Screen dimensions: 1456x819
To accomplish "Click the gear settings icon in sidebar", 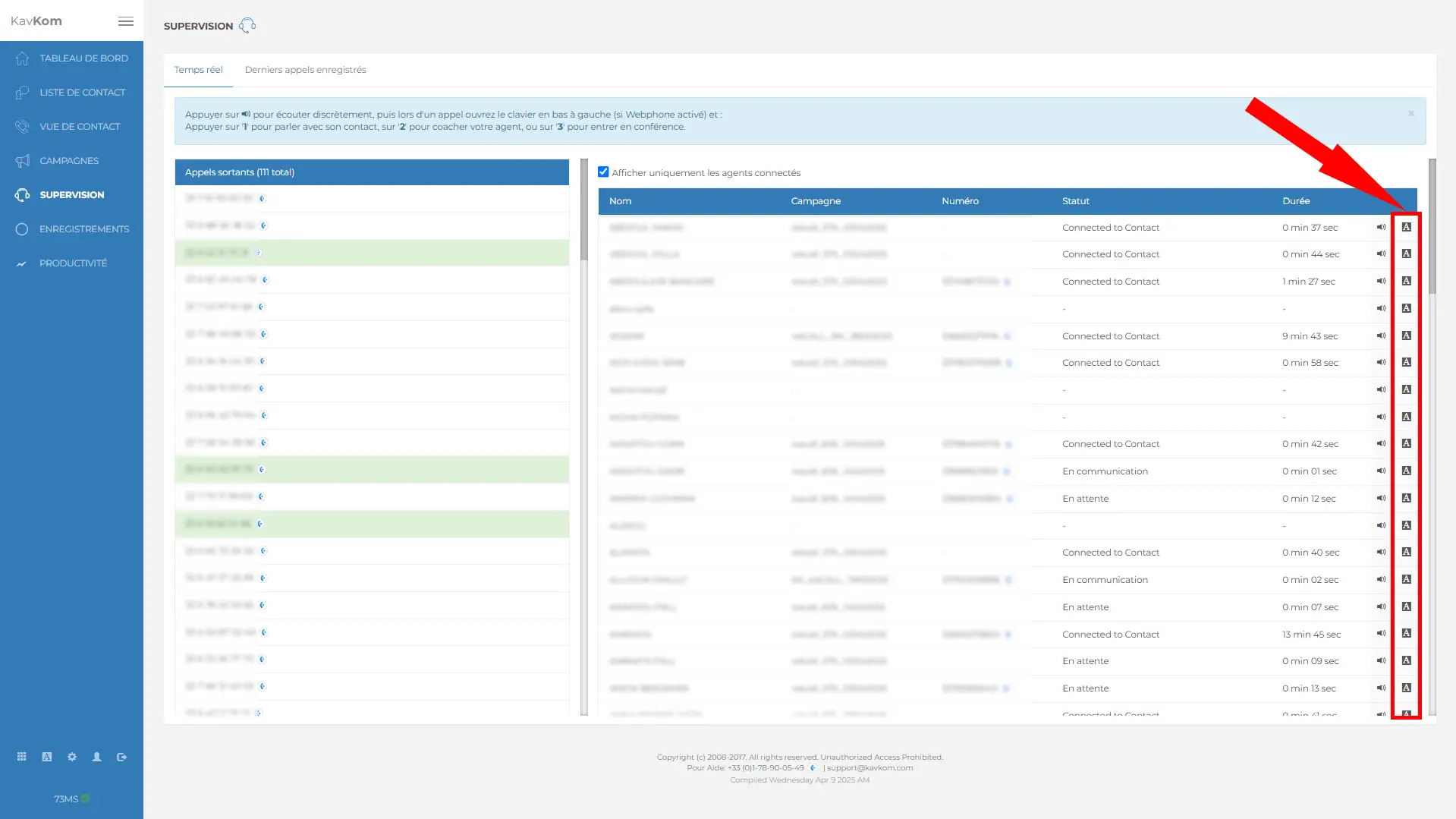I will (x=72, y=757).
